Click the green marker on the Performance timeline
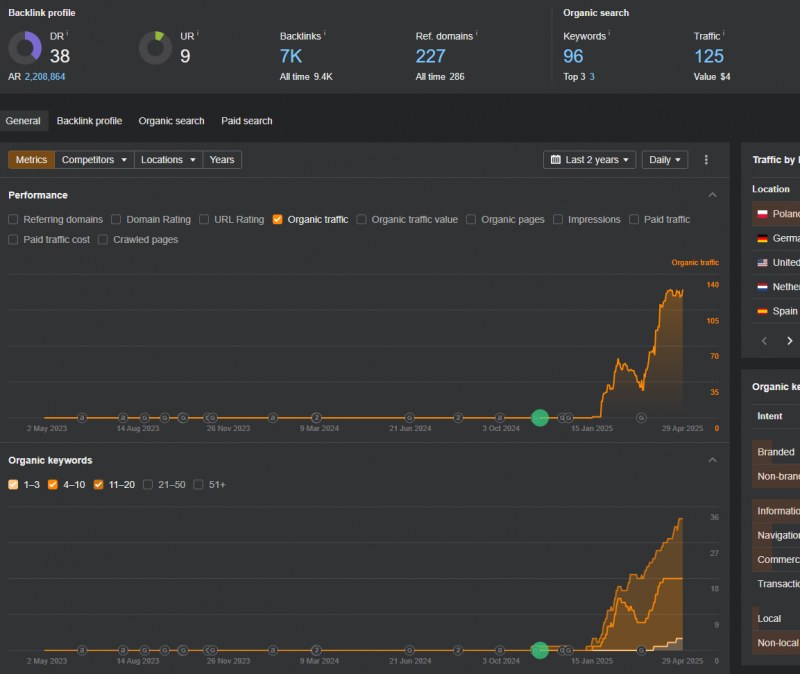 click(x=540, y=418)
